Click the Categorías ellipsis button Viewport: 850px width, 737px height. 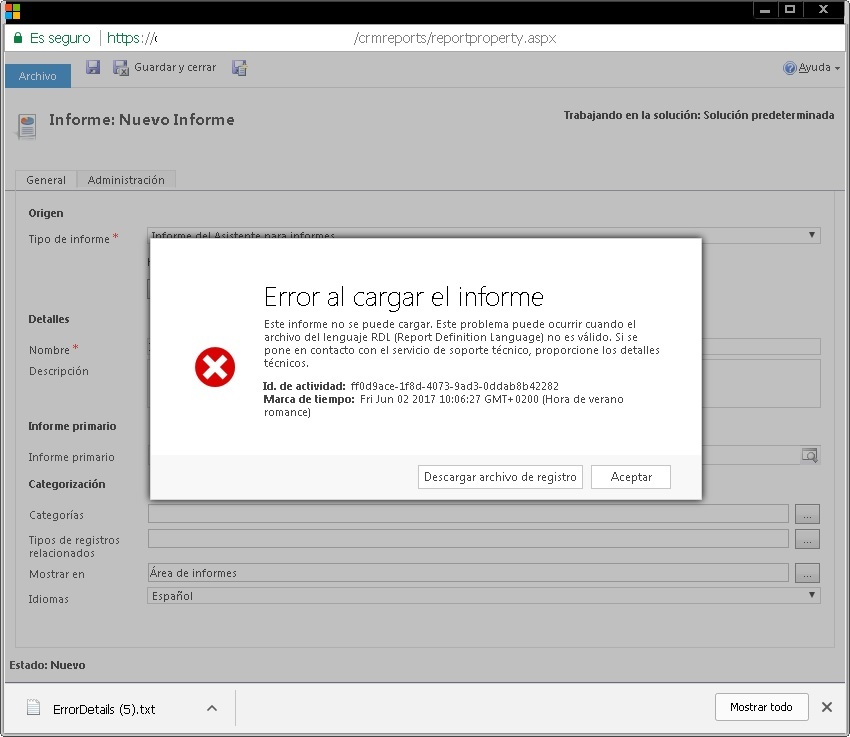pyautogui.click(x=807, y=514)
